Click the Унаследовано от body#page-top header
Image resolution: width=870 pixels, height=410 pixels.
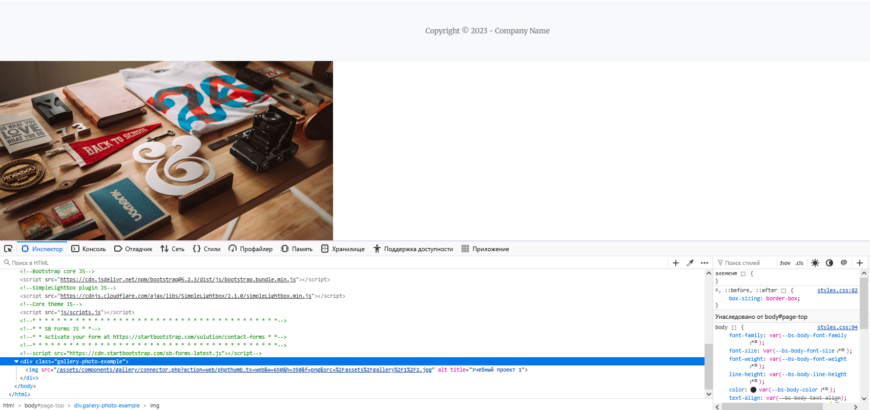tap(786, 316)
